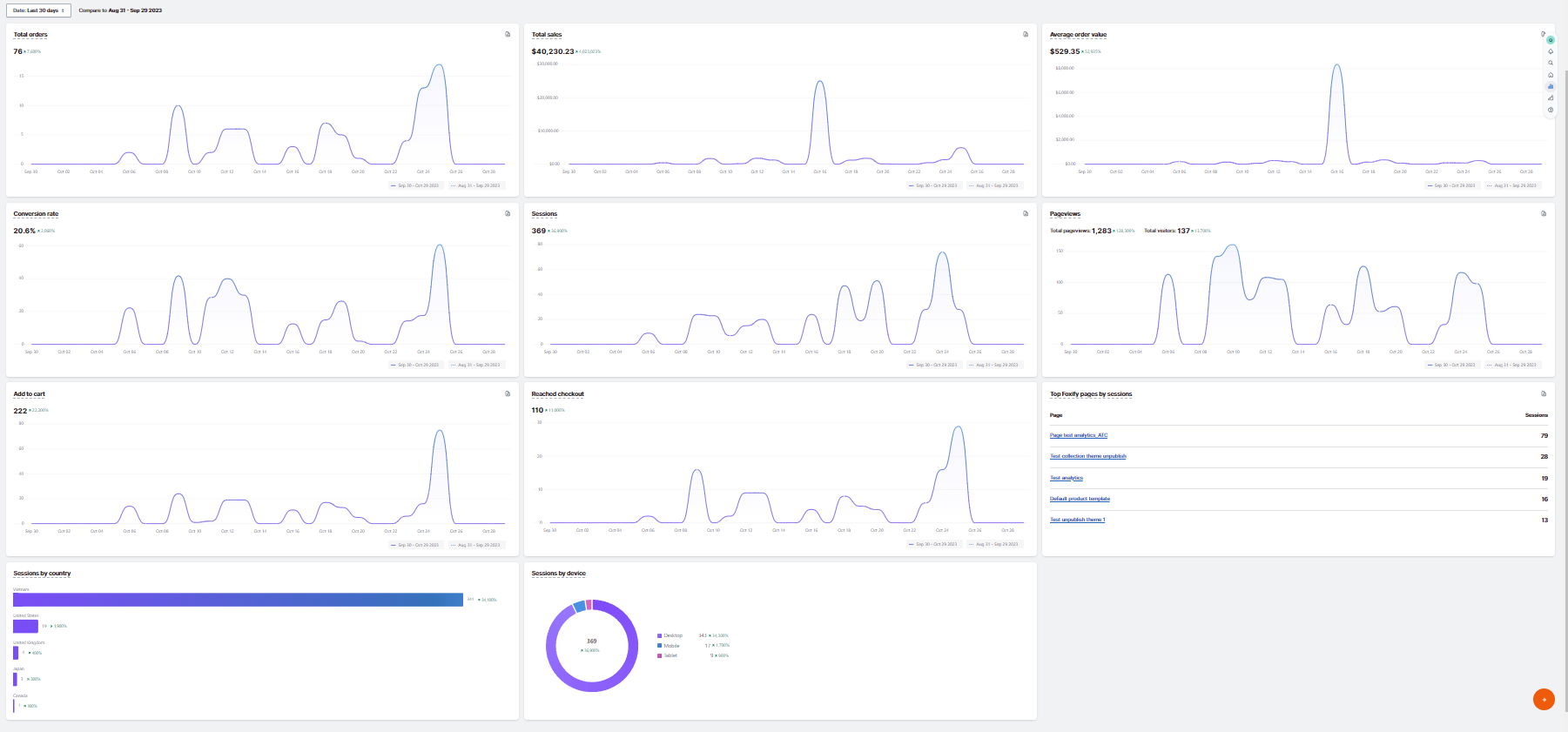Image resolution: width=1568 pixels, height=732 pixels.
Task: Toggle Aug 31 - Sep 29 legend in Sessions chart
Action: point(993,365)
